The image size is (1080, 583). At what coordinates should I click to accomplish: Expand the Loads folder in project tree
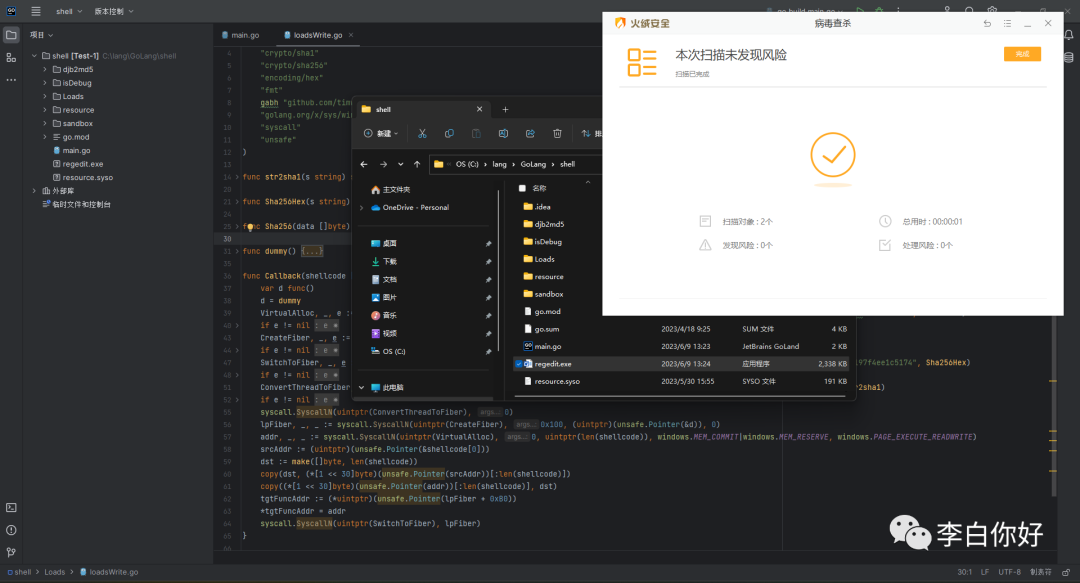pyautogui.click(x=45, y=96)
